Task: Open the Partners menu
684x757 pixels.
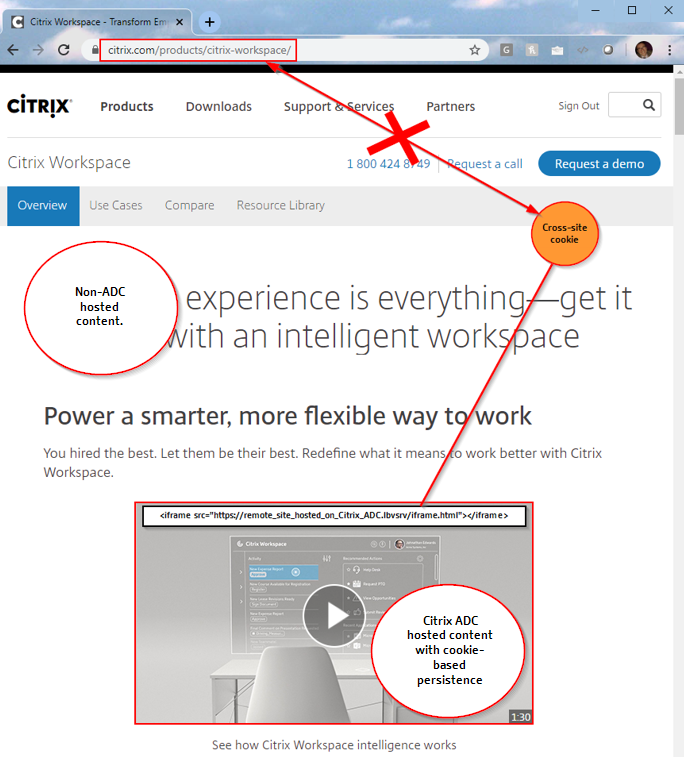Action: (x=450, y=106)
